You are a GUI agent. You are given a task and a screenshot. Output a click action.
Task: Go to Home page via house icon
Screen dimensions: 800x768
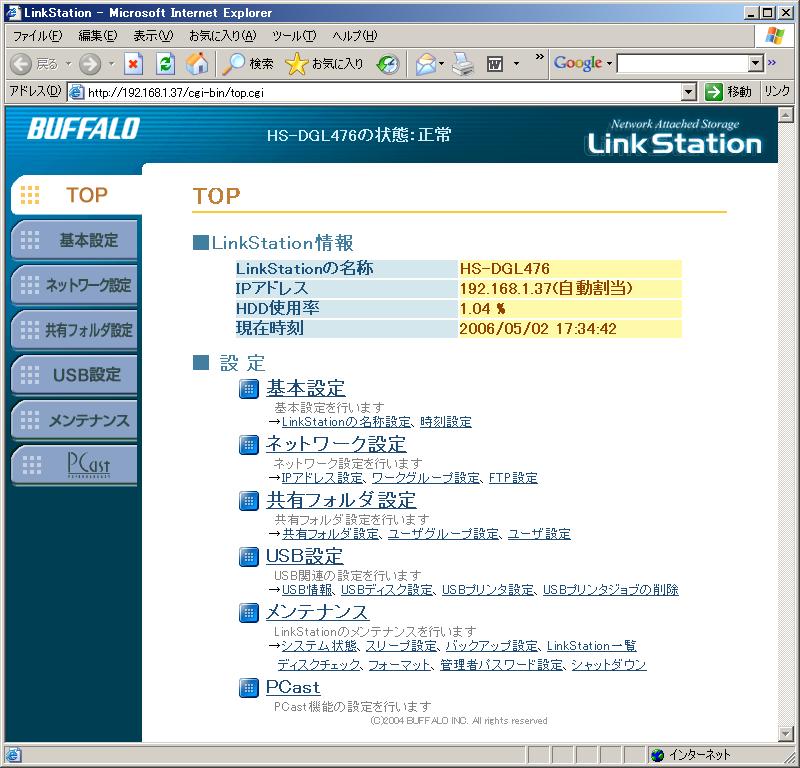point(197,64)
